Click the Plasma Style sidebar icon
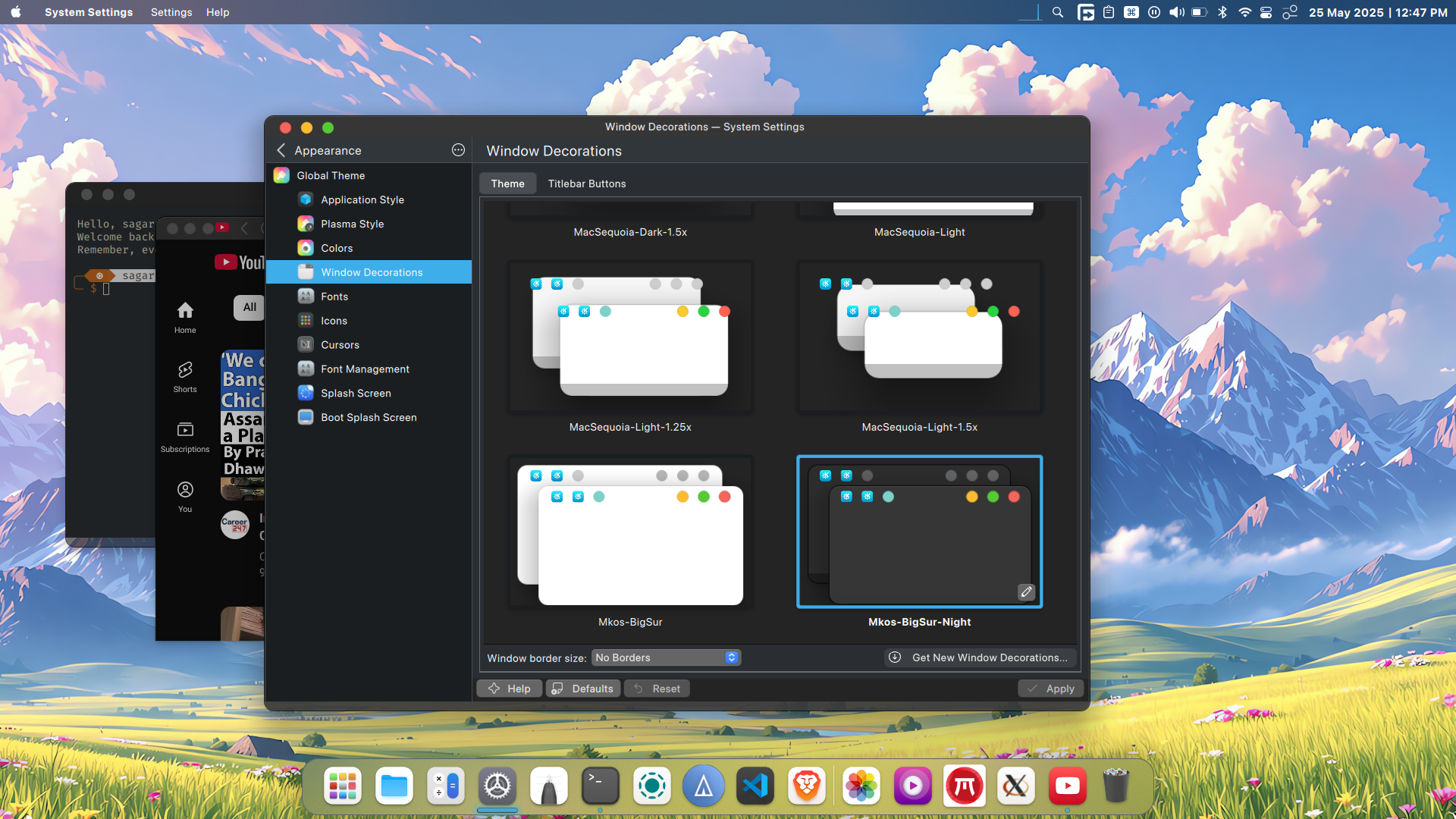1456x819 pixels. tap(306, 224)
